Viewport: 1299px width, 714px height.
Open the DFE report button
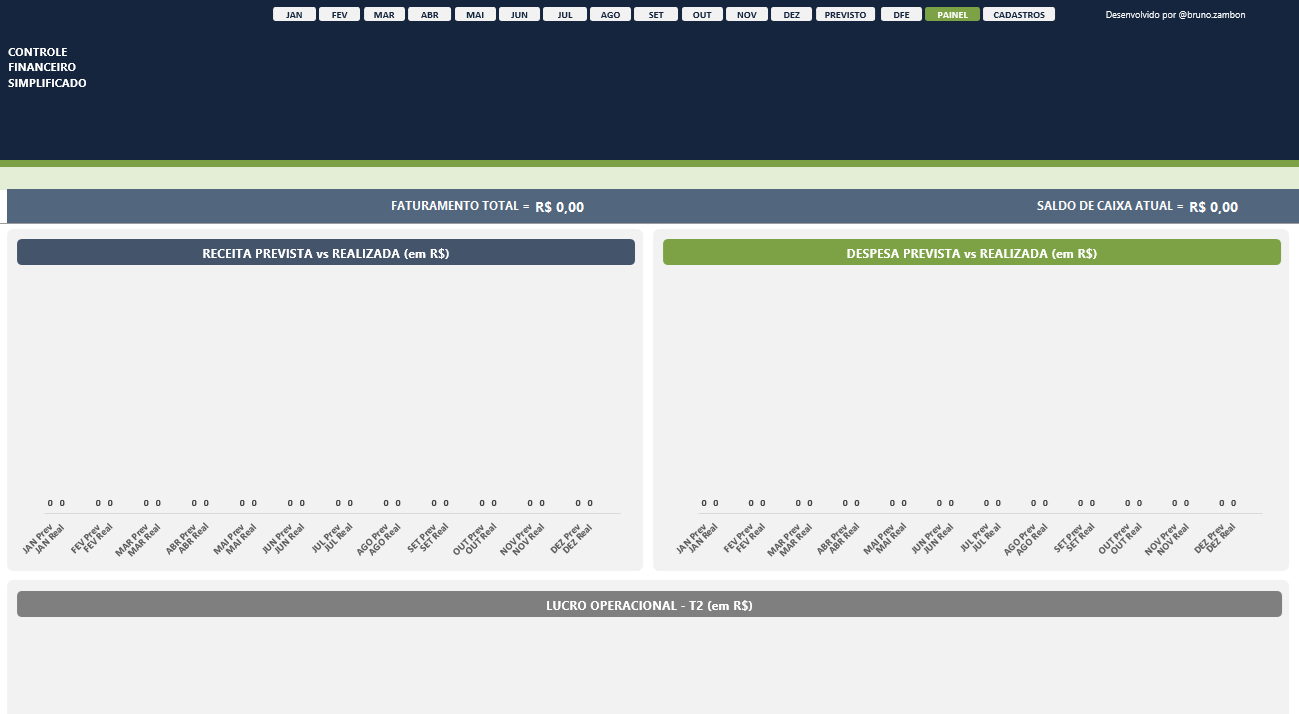[x=901, y=15]
